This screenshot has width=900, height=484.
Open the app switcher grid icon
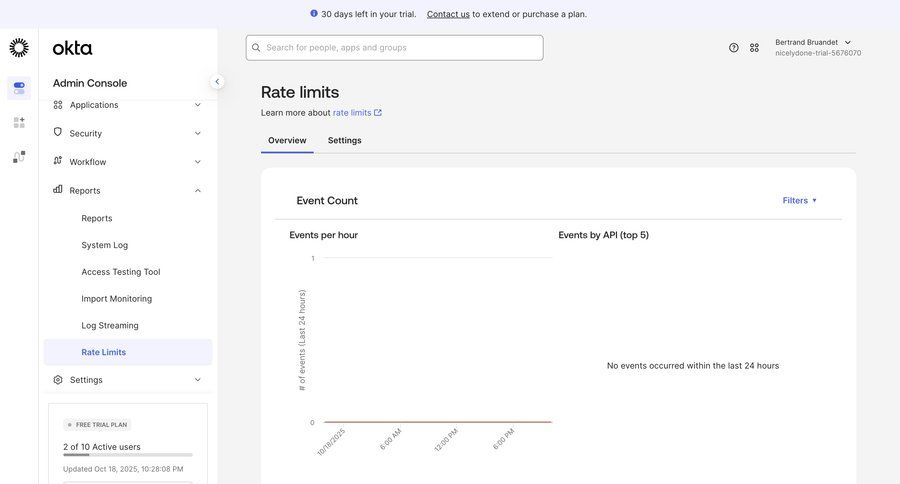click(x=754, y=48)
